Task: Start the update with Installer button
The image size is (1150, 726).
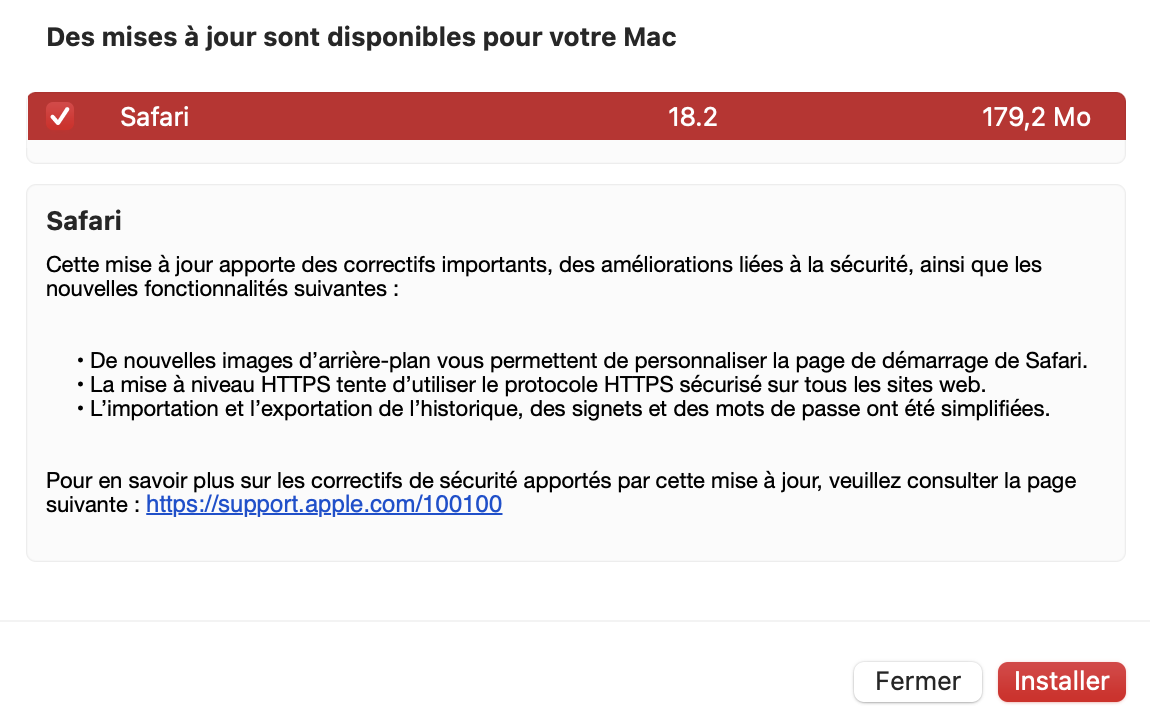Action: coord(1061,682)
